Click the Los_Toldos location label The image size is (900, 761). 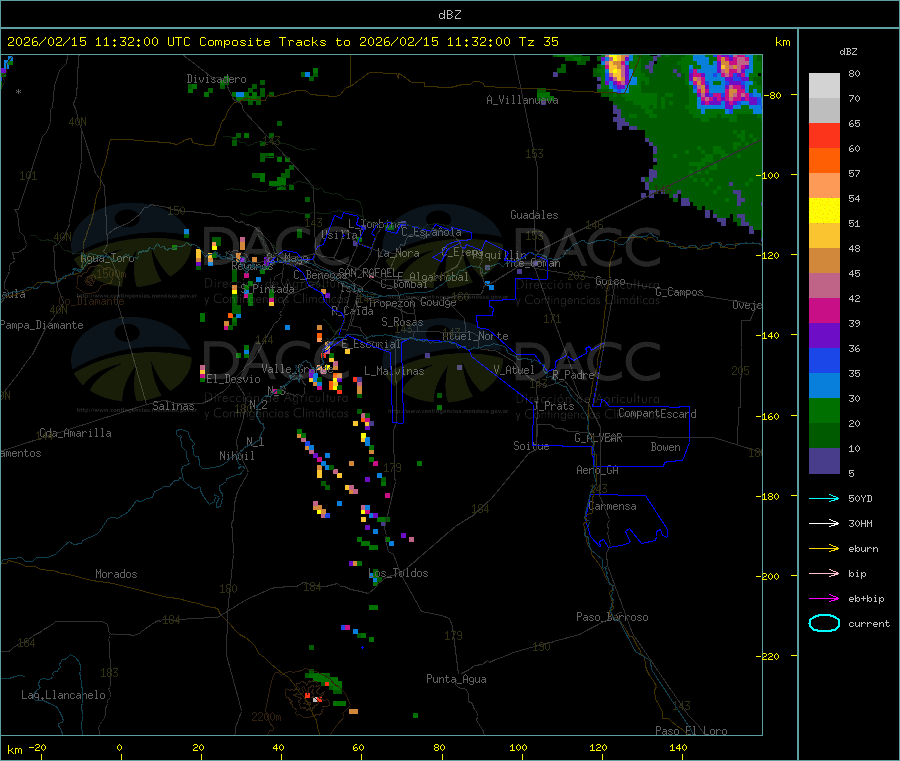(398, 573)
